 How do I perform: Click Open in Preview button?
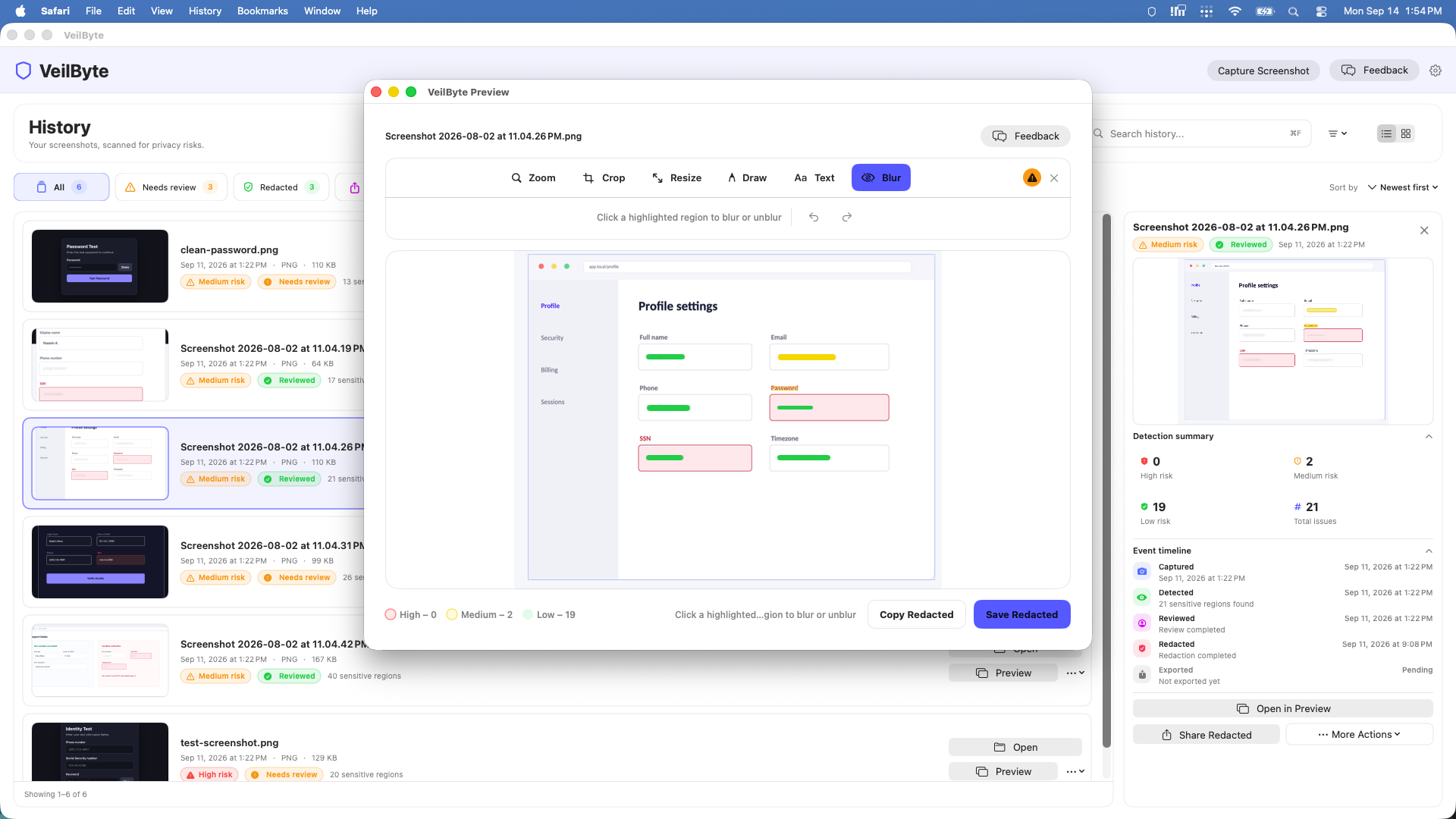coord(1283,708)
